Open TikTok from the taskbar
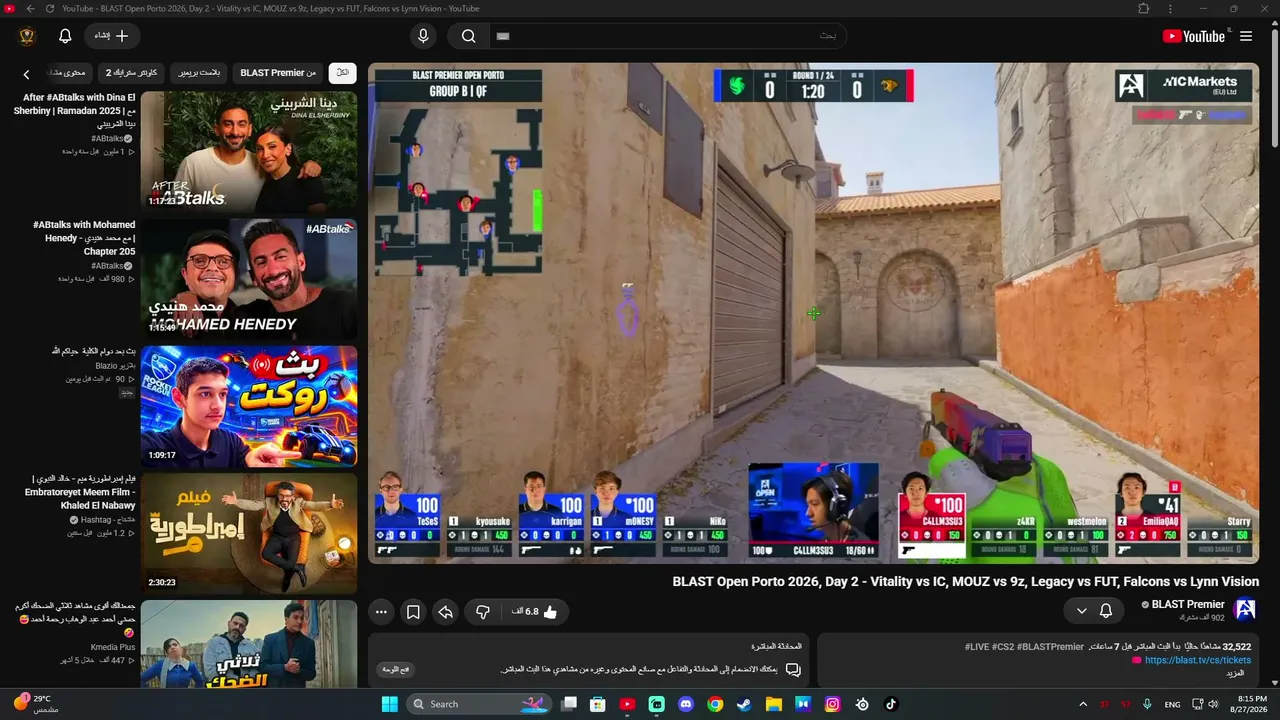Viewport: 1280px width, 720px height. [x=891, y=704]
